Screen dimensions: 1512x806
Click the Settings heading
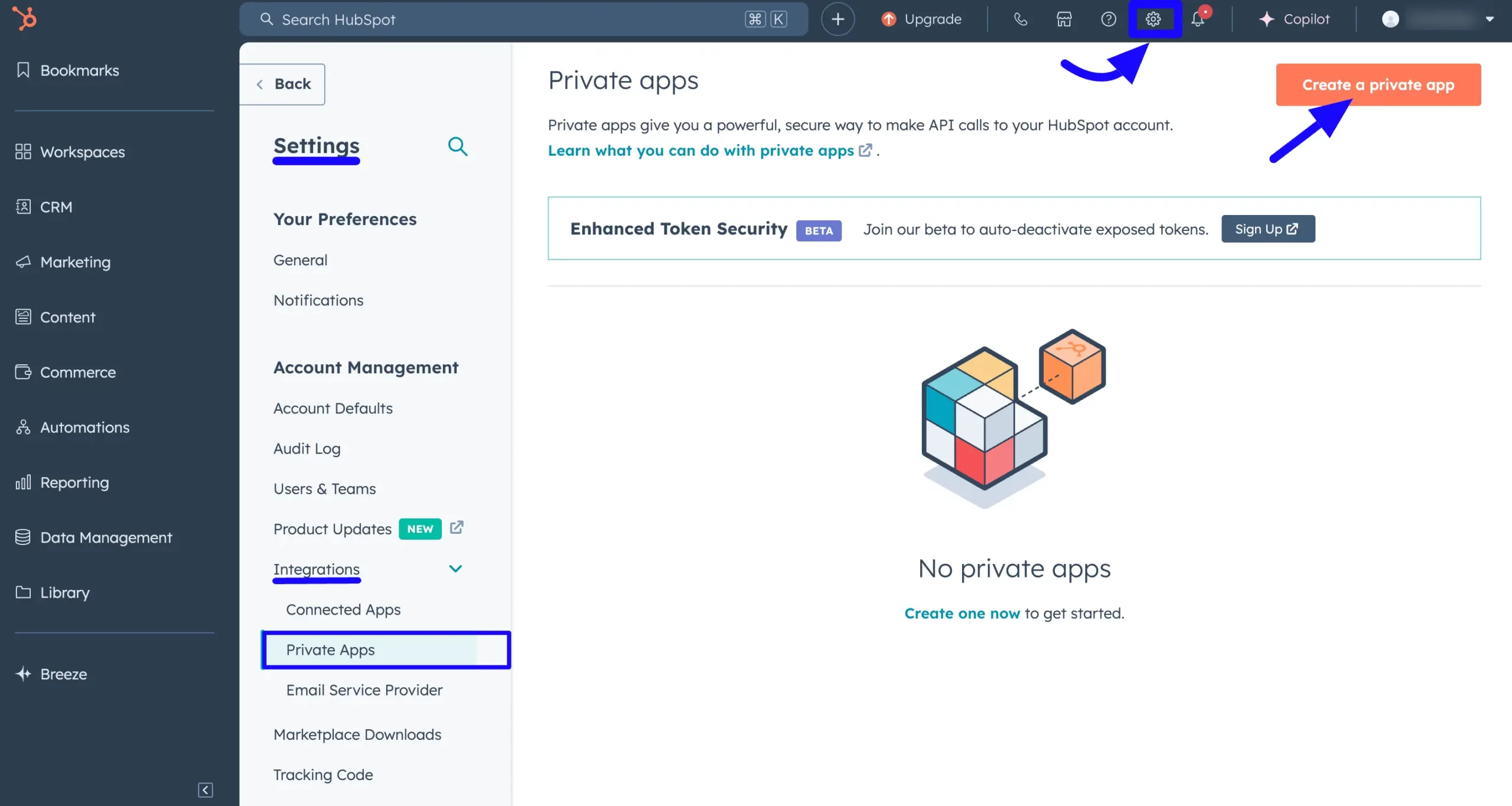coord(317,146)
